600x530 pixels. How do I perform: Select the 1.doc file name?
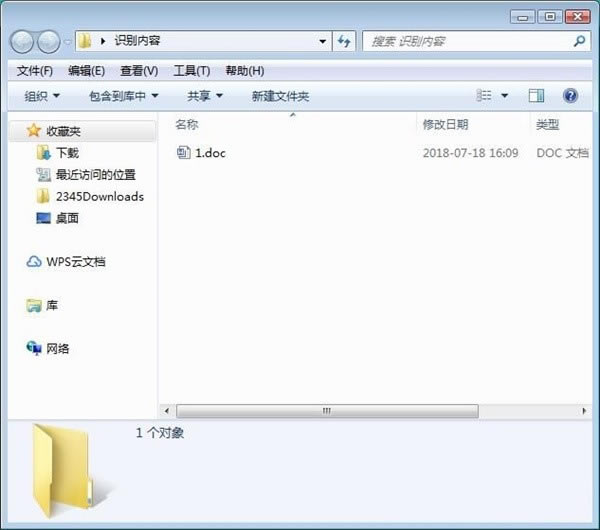[x=210, y=153]
